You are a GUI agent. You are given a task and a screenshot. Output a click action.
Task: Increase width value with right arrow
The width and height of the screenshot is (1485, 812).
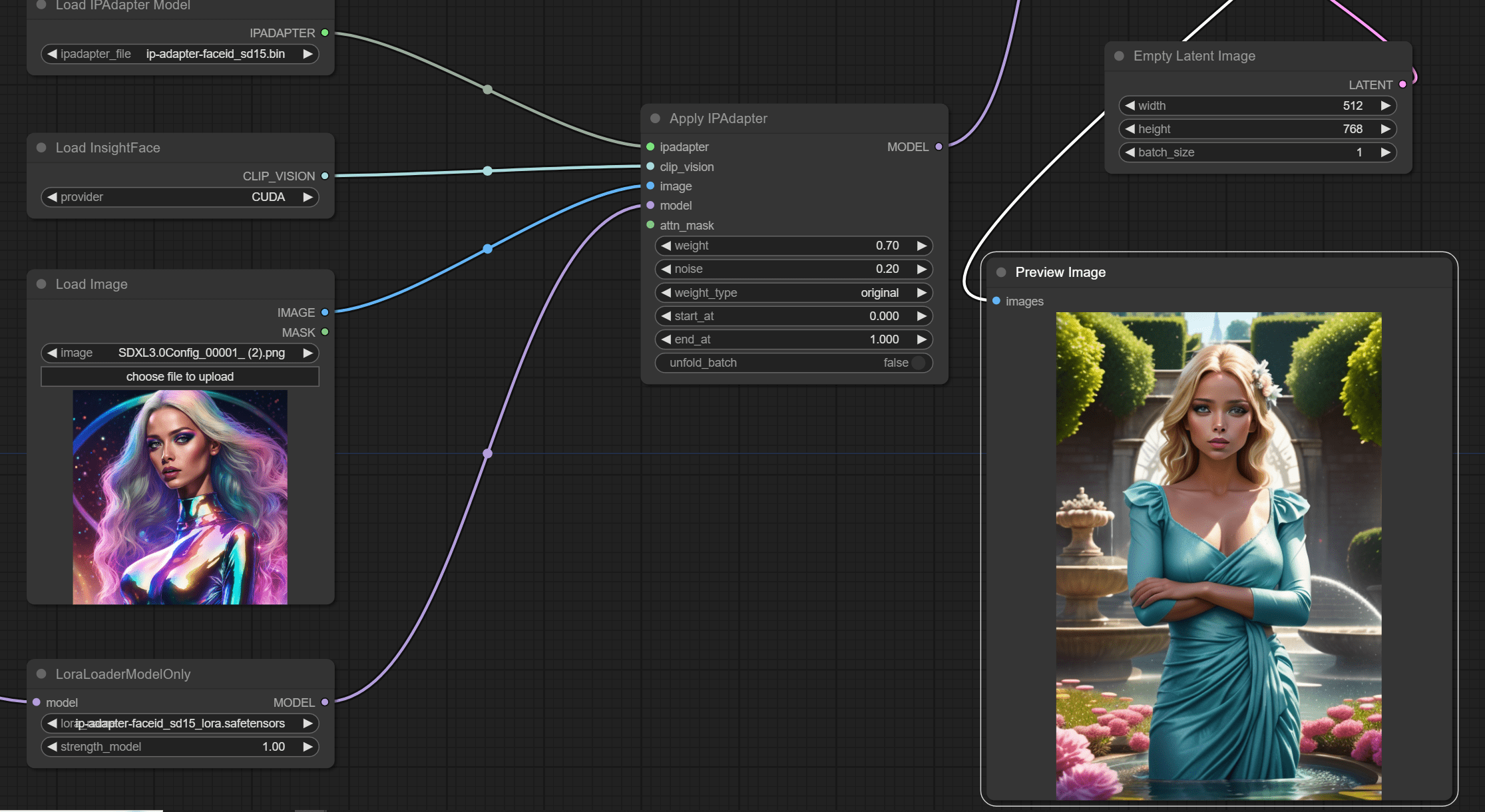tap(1385, 106)
